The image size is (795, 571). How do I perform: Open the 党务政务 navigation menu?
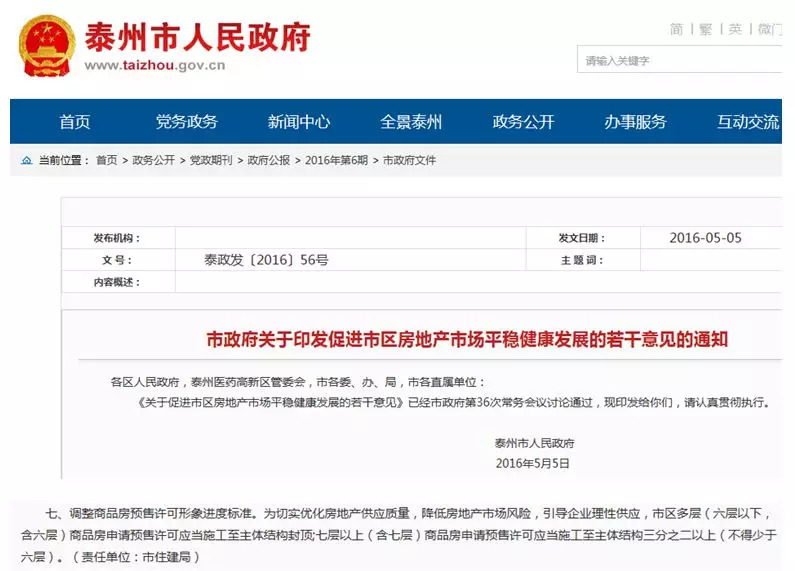186,122
